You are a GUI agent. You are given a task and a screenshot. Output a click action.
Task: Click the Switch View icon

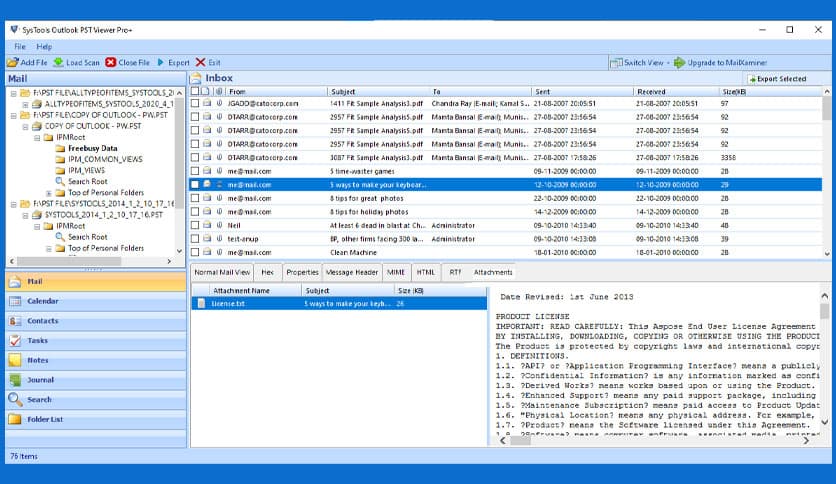(616, 62)
